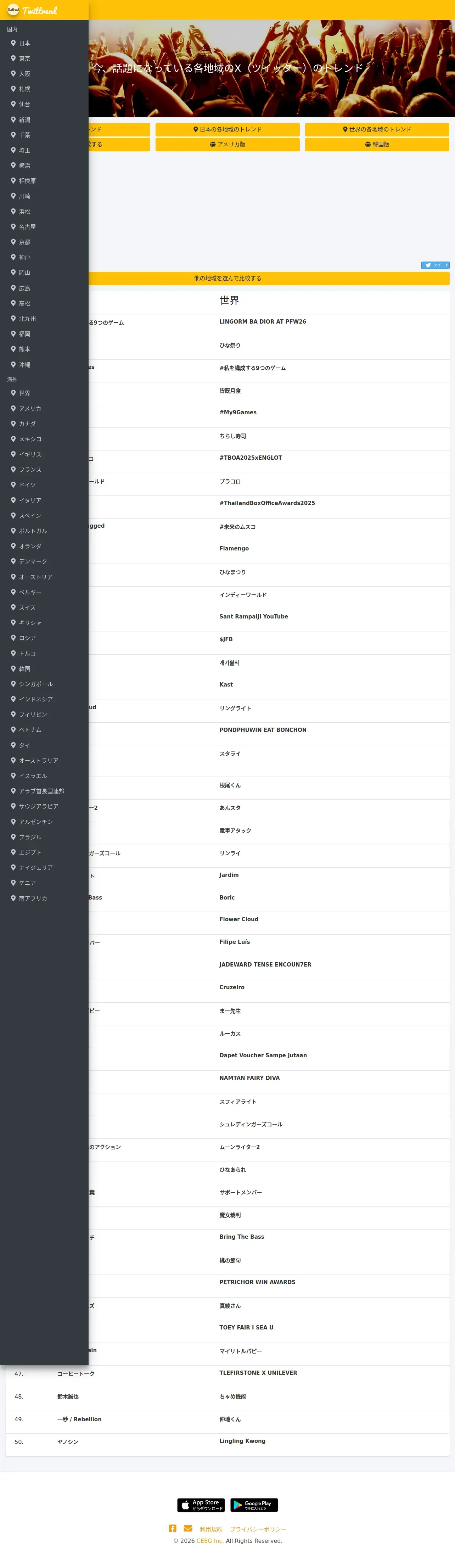The width and height of the screenshot is (455, 1568).
Task: Open the world trend Flower Cloud
Action: (x=239, y=919)
